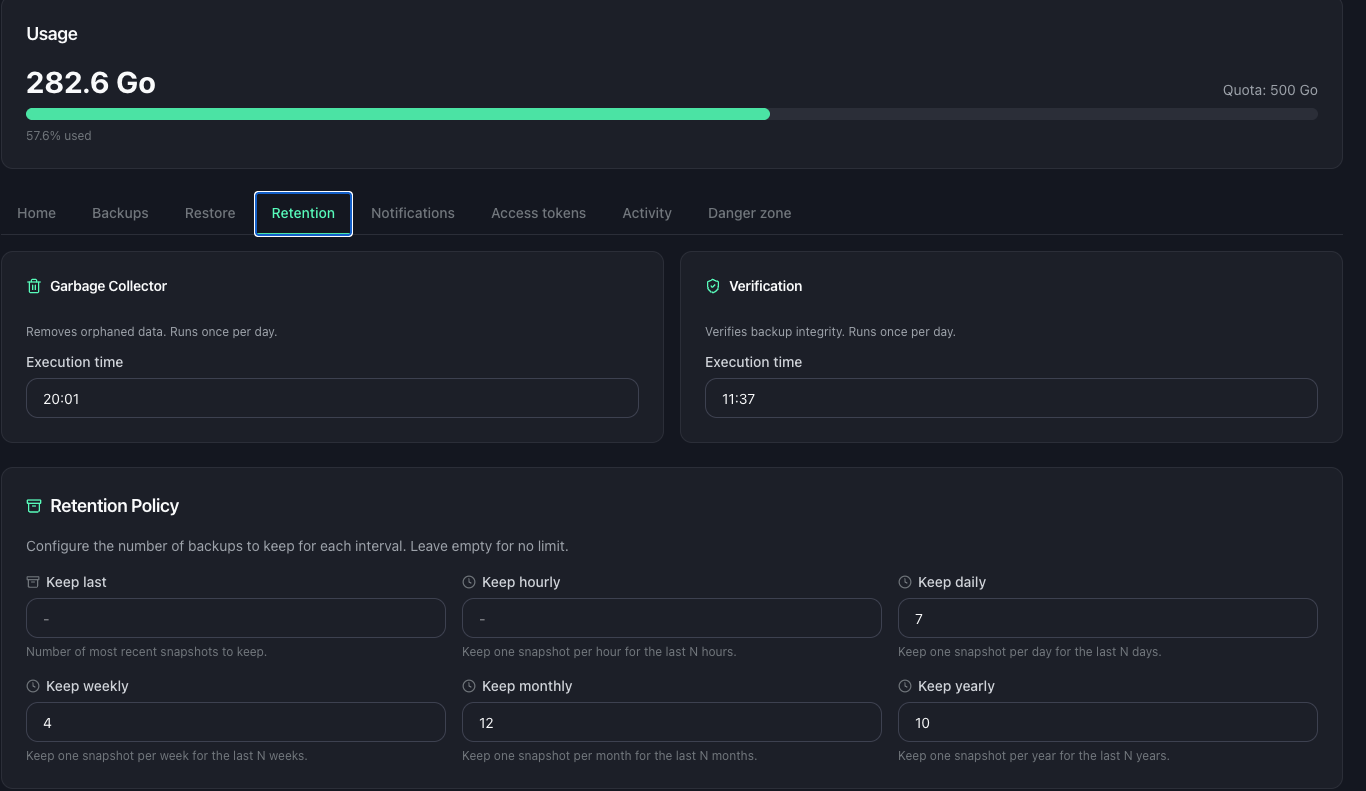1366x791 pixels.
Task: Click the clock icon beside Keep monthly
Action: (469, 686)
